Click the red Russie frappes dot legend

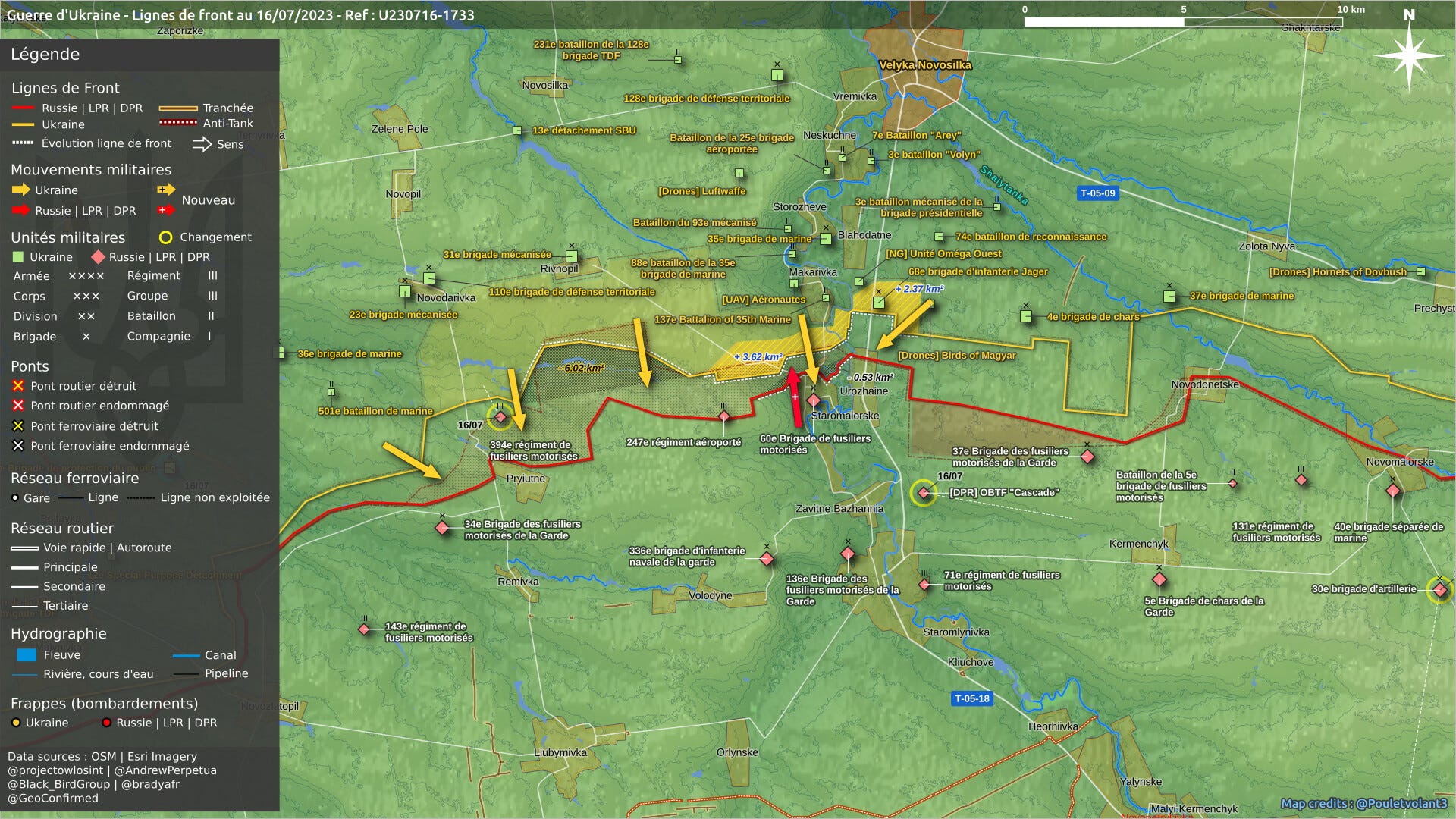click(107, 723)
